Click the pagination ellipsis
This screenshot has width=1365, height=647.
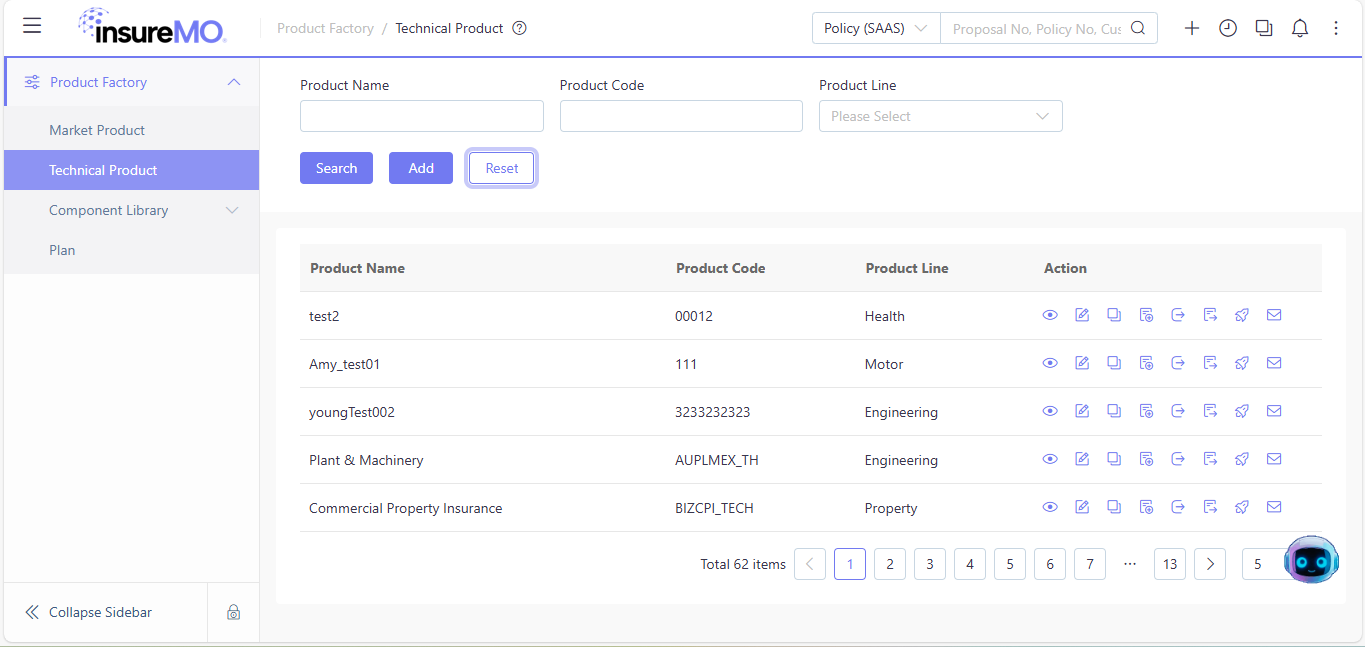click(1130, 564)
